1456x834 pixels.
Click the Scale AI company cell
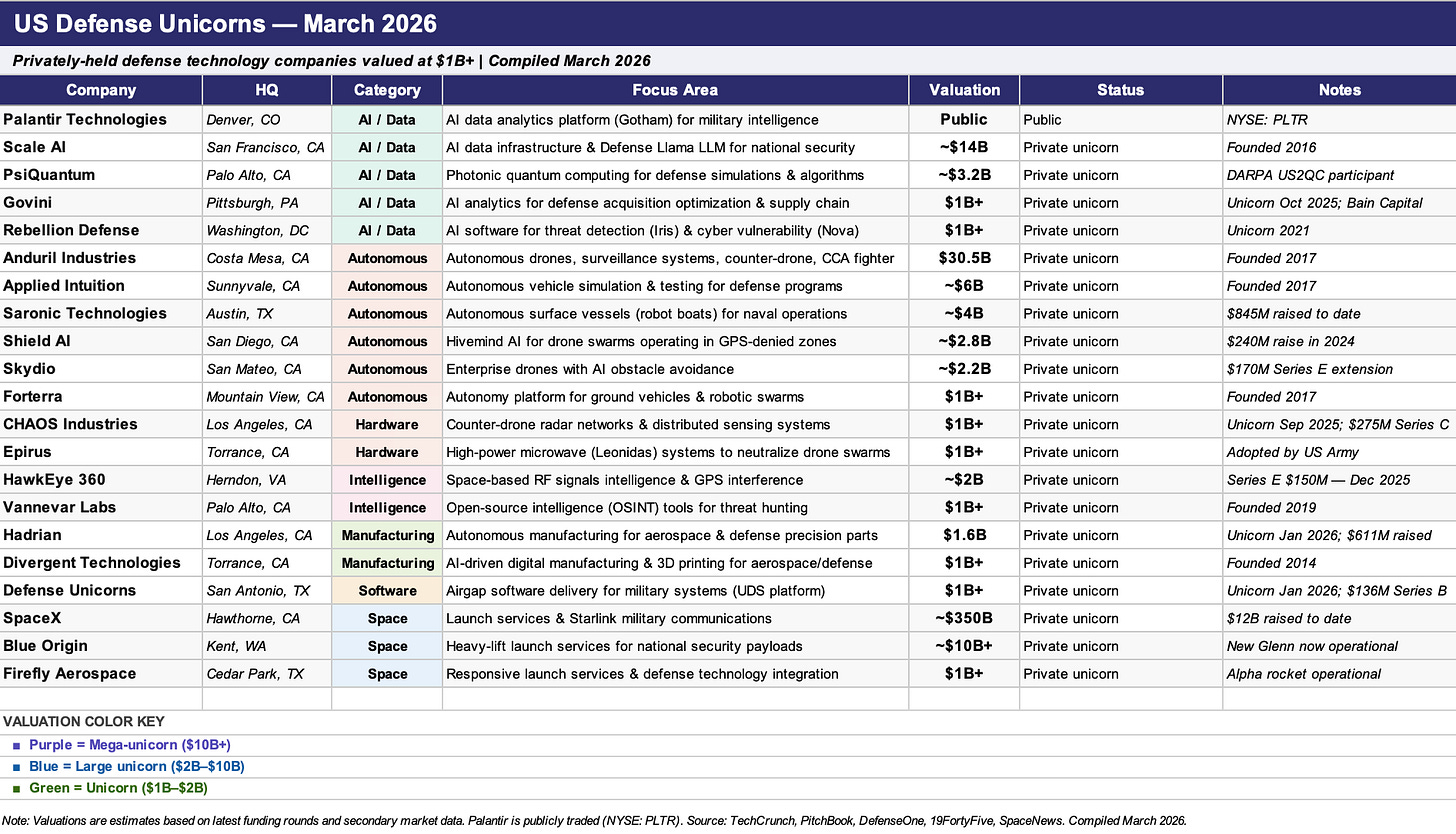[x=101, y=147]
